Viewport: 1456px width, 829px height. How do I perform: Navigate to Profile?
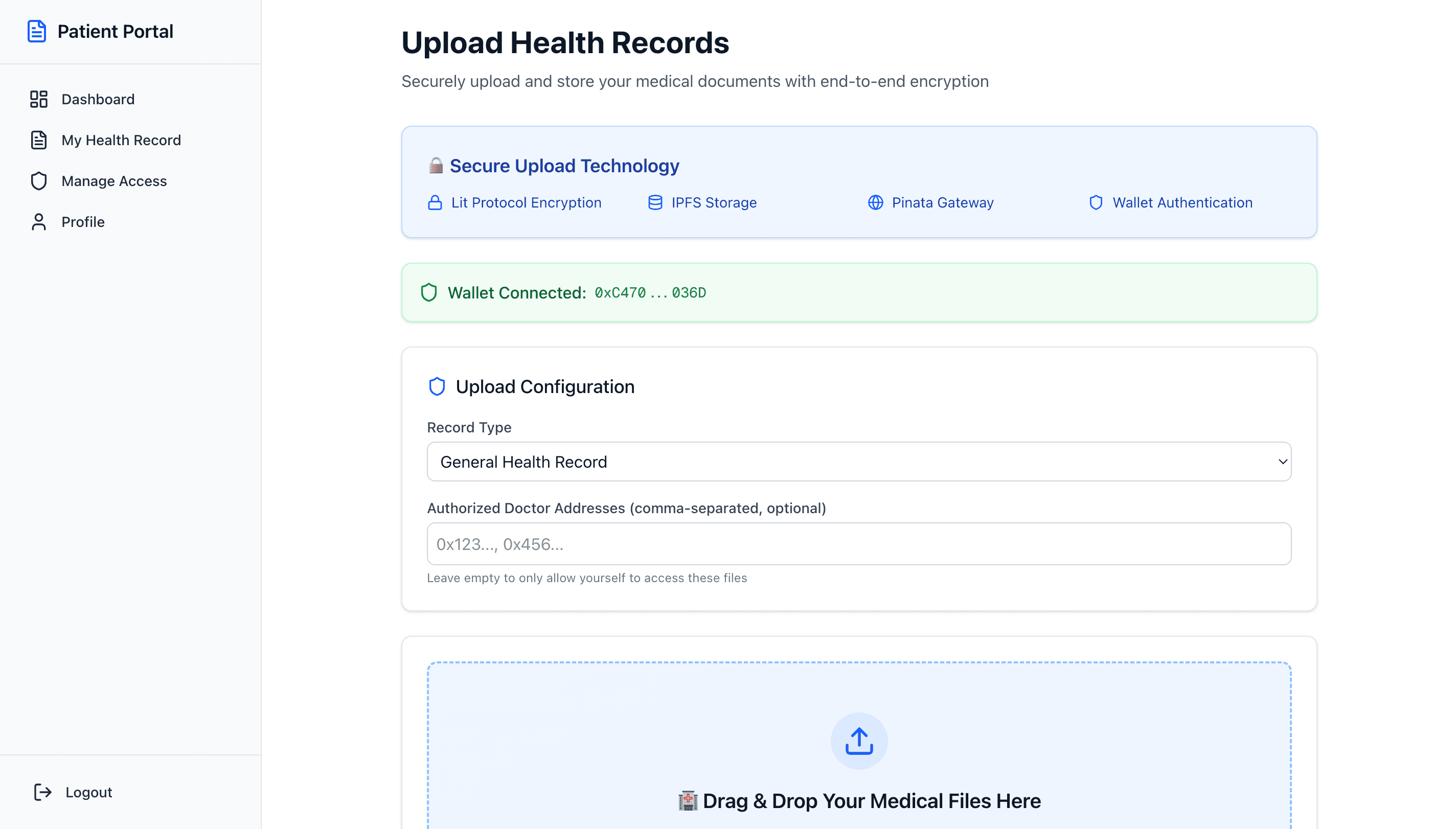point(130,222)
